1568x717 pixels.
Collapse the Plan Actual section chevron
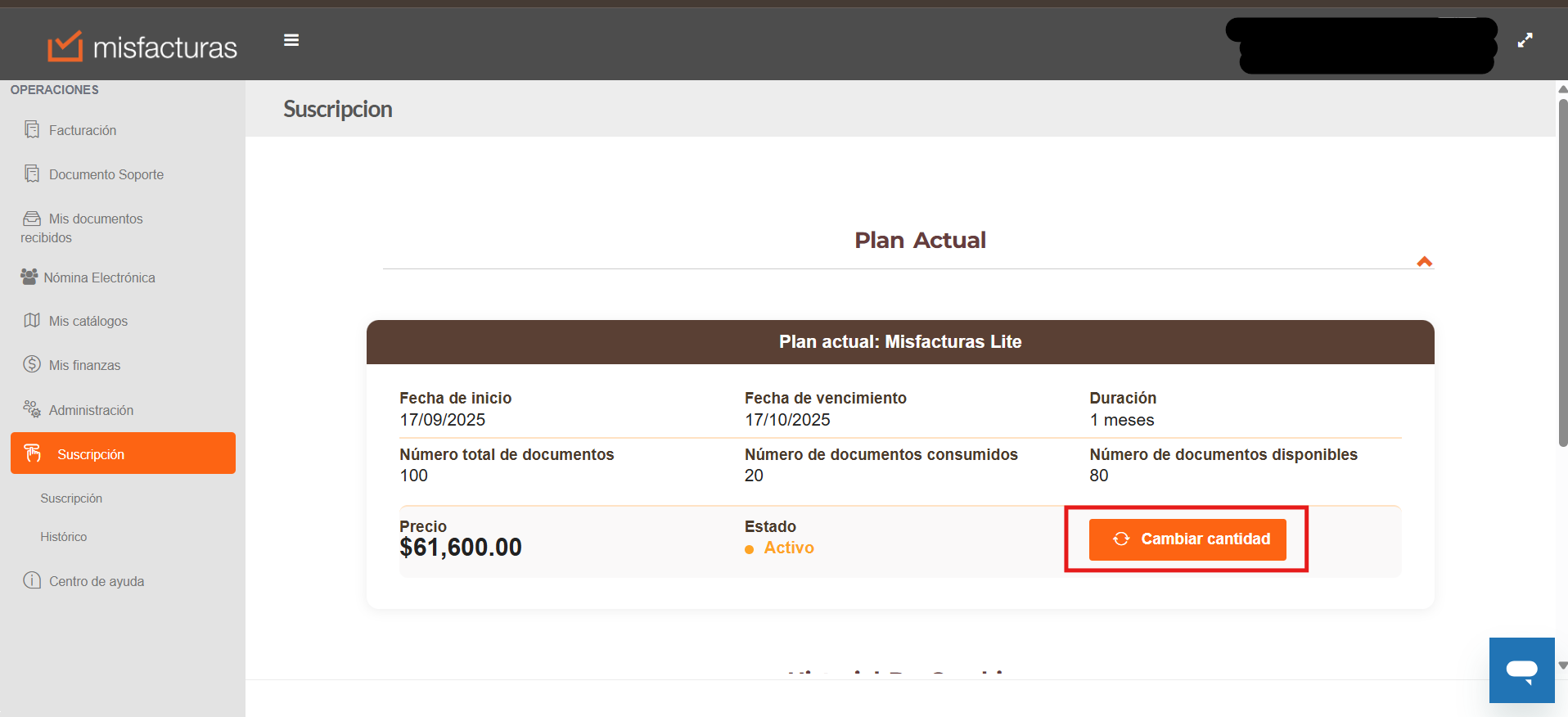1424,262
